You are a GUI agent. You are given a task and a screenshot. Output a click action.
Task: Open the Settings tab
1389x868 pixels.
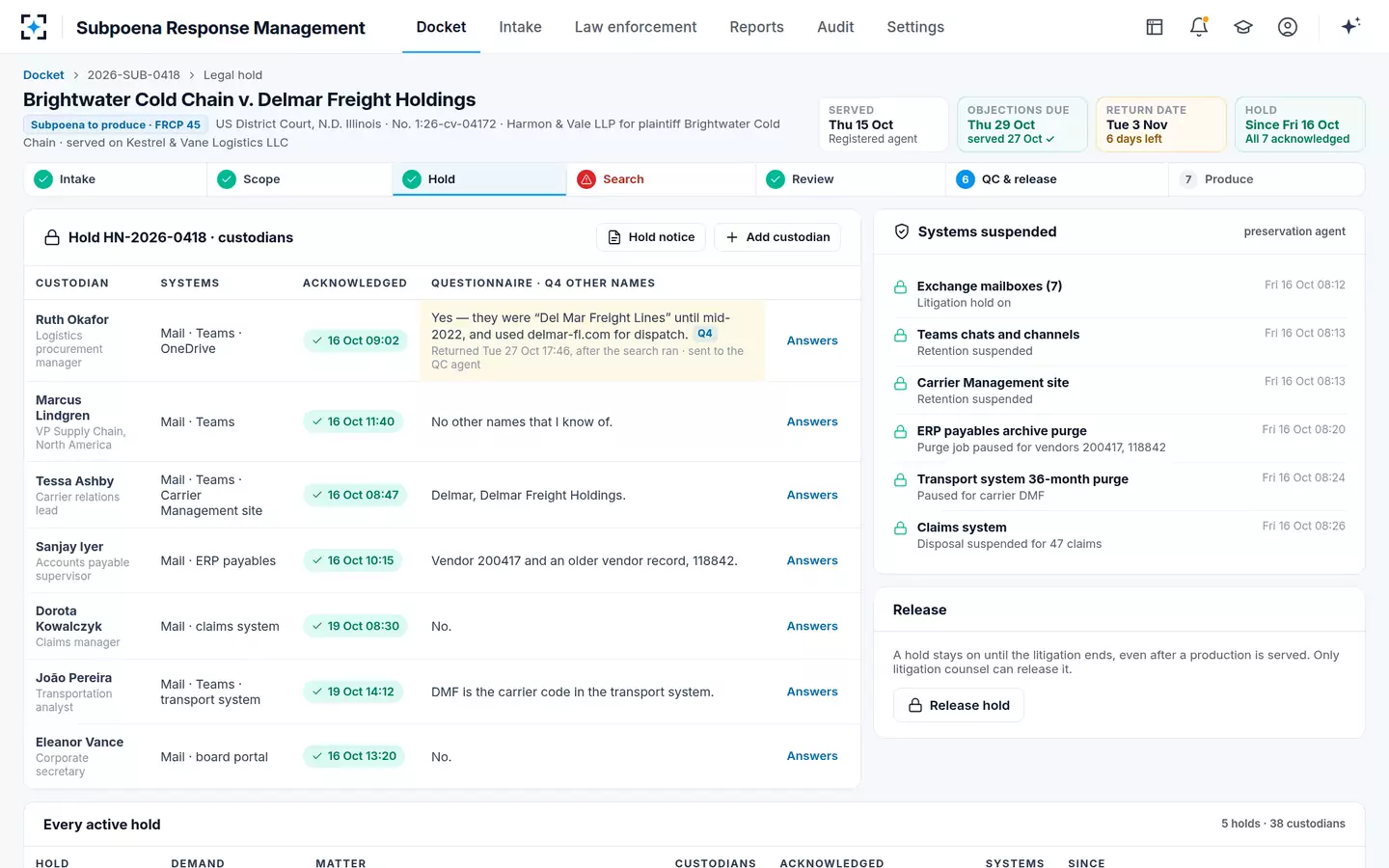(915, 27)
